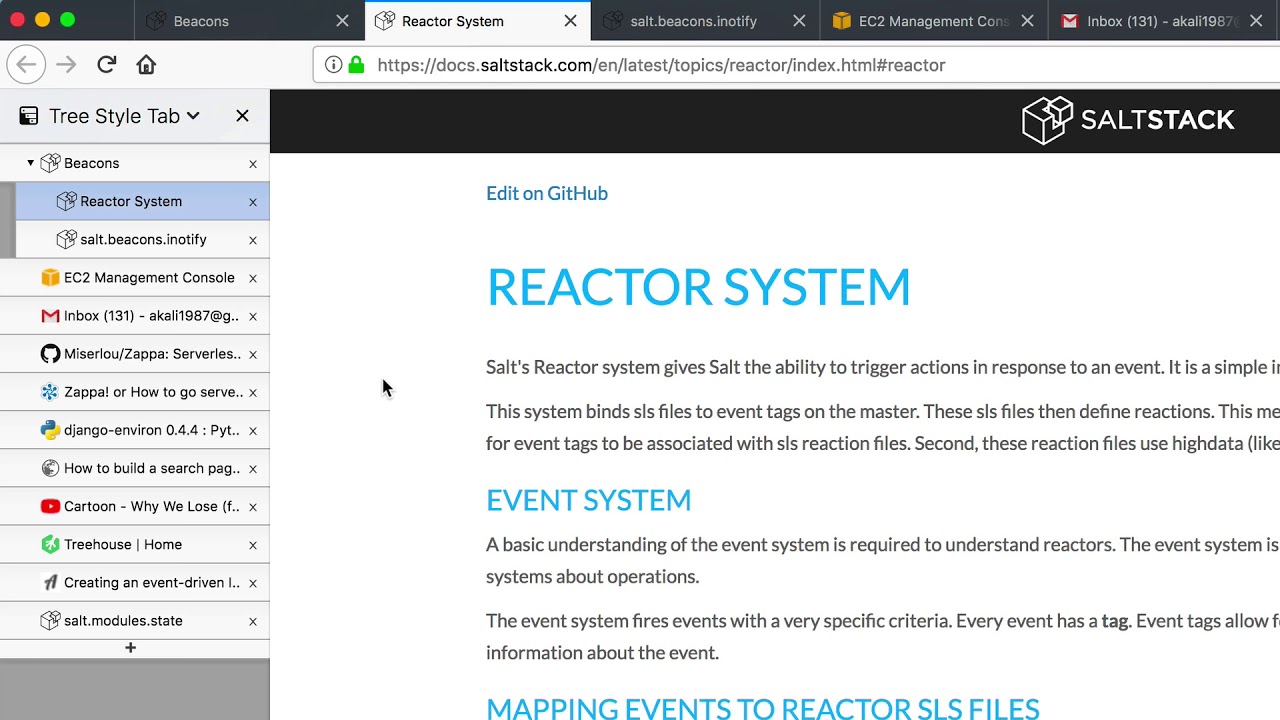
Task: Click the green padlock security icon
Action: pos(356,65)
